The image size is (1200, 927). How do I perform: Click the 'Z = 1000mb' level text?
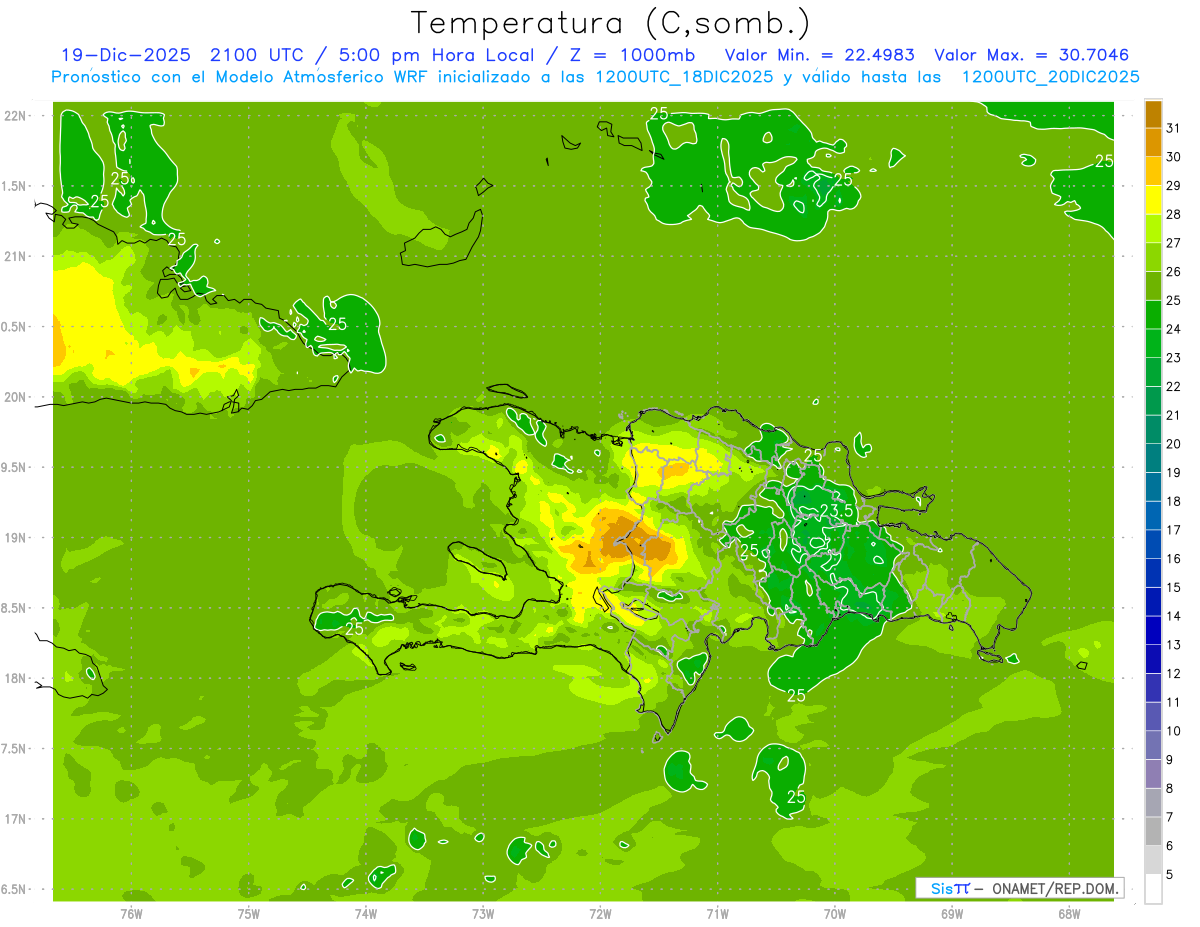click(x=631, y=55)
